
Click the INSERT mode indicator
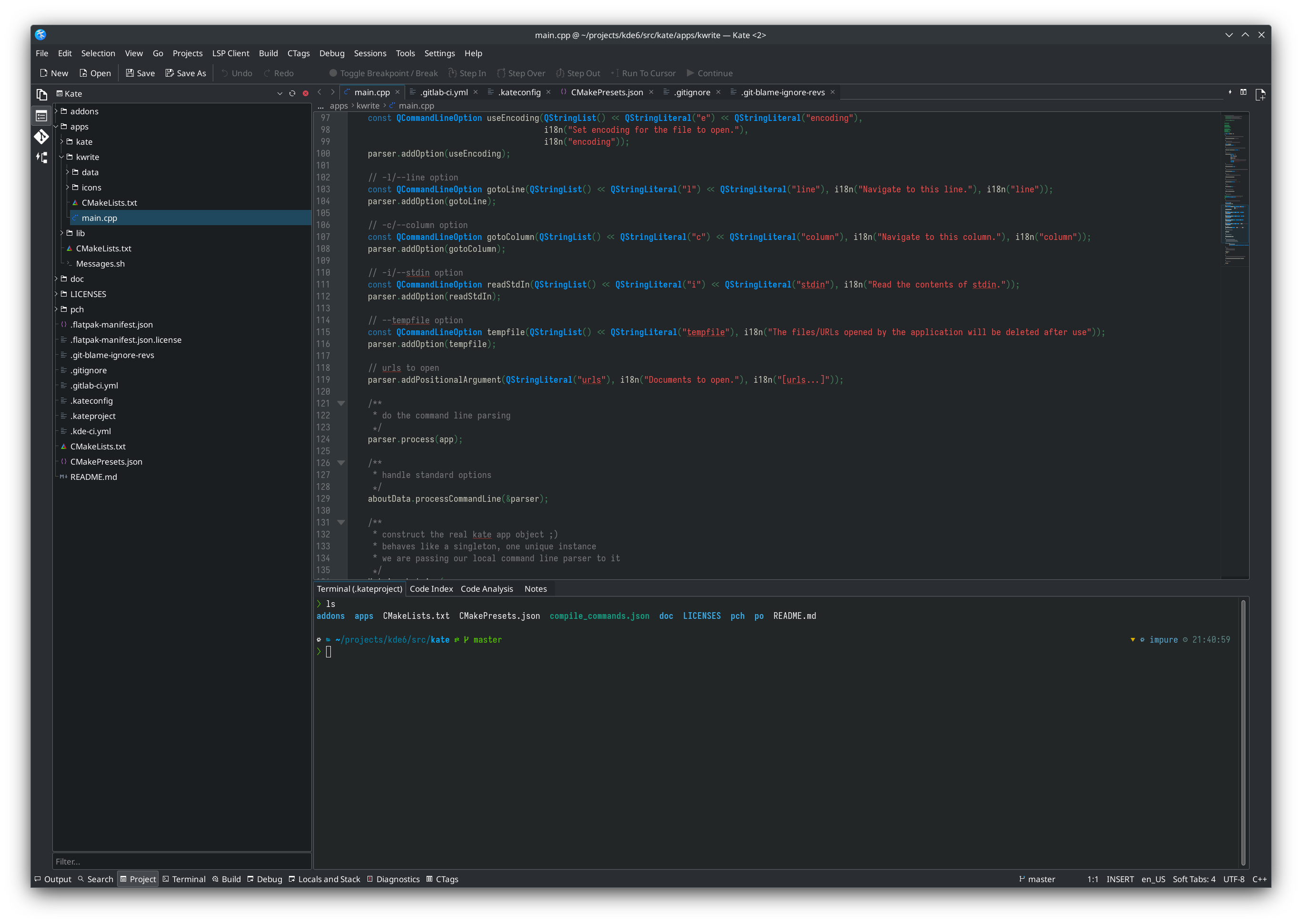tap(1119, 879)
